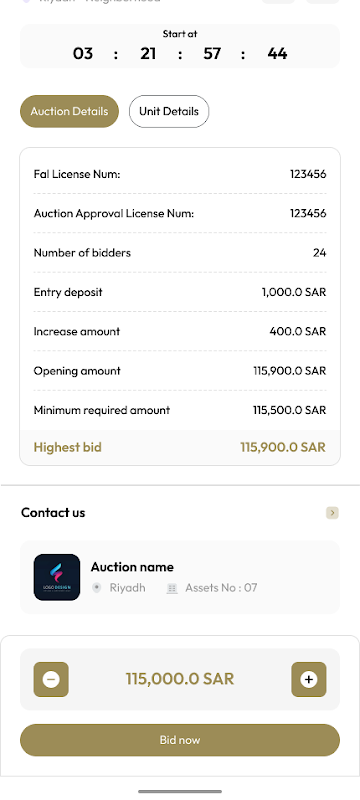Click the 115,000.0 SAR bid amount field
The height and width of the screenshot is (800, 360).
[180, 679]
